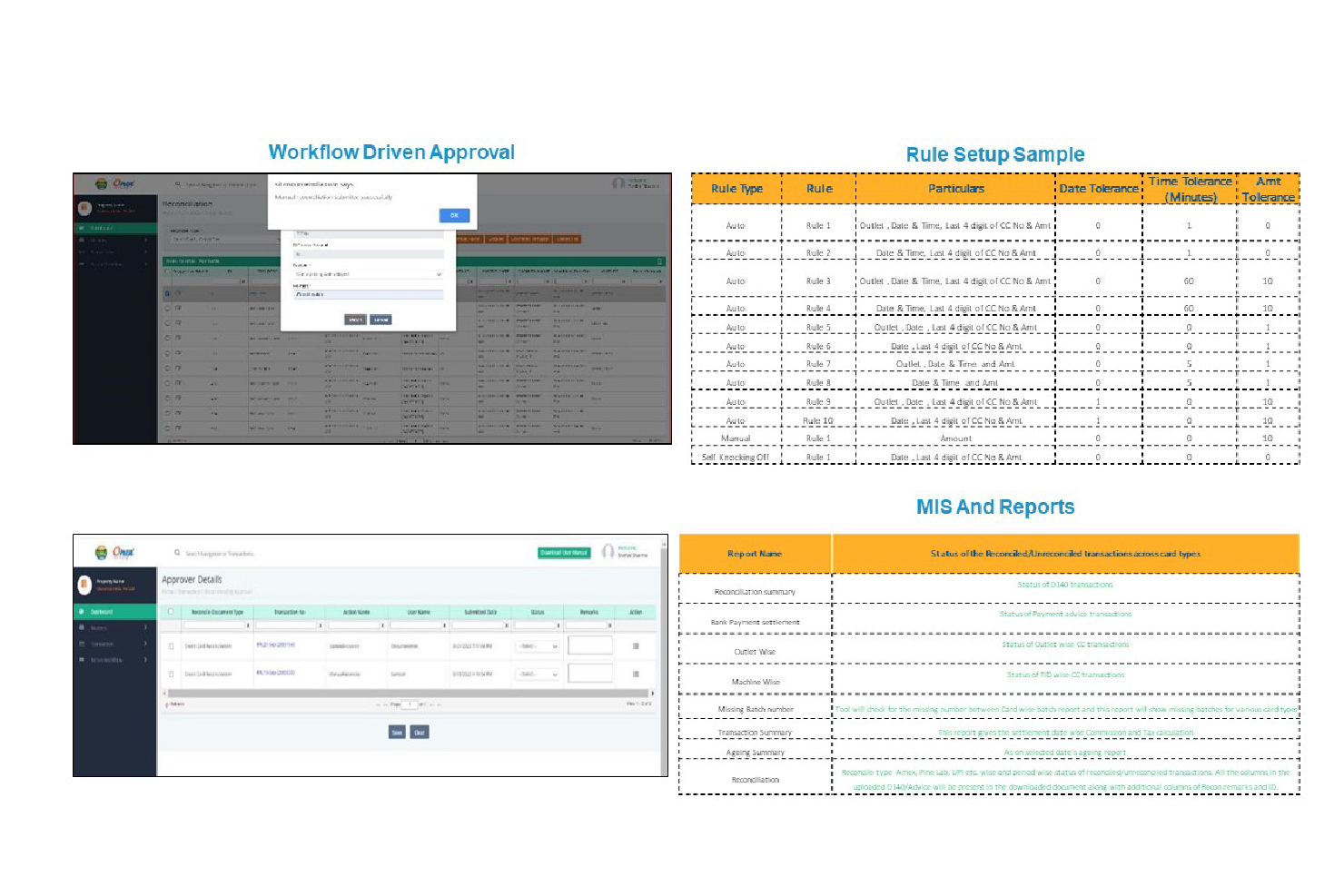This screenshot has width=1344, height=896.
Task: Click the Save button under approver grid
Action: point(397,733)
